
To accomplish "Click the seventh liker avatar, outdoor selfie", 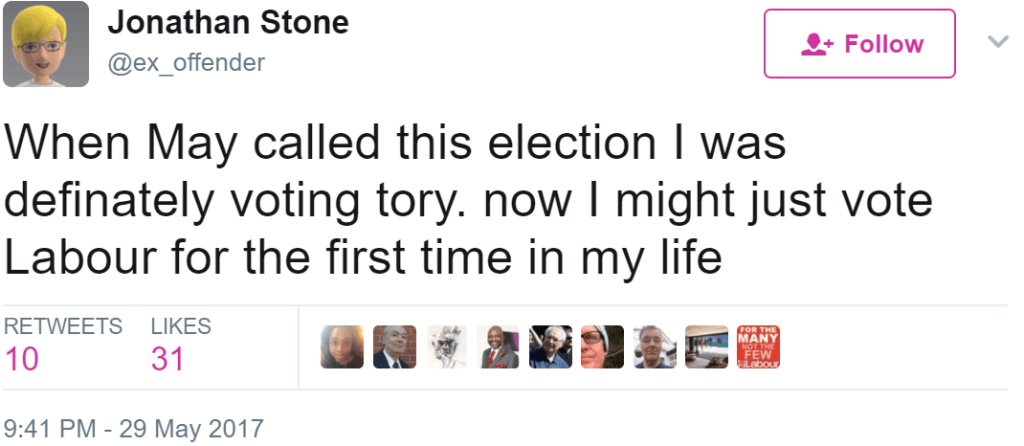I will [654, 347].
